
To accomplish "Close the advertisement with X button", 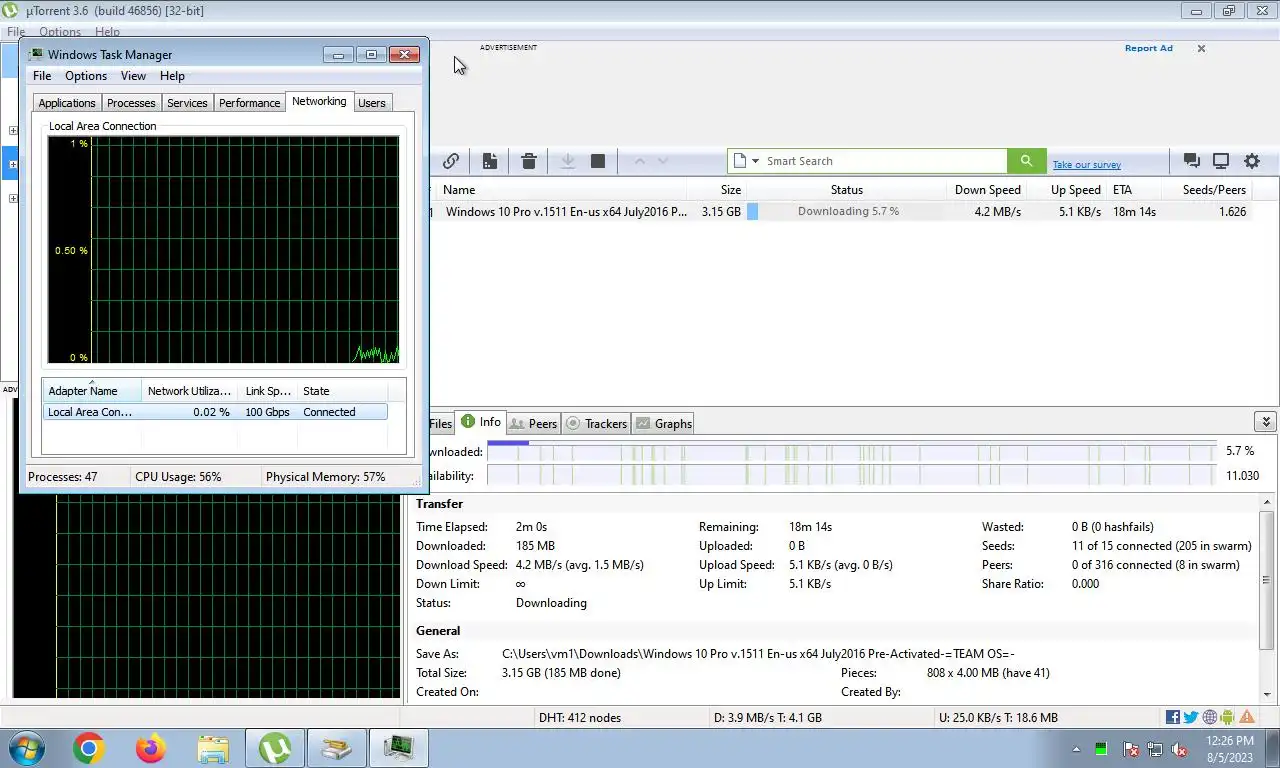I will coord(1201,48).
